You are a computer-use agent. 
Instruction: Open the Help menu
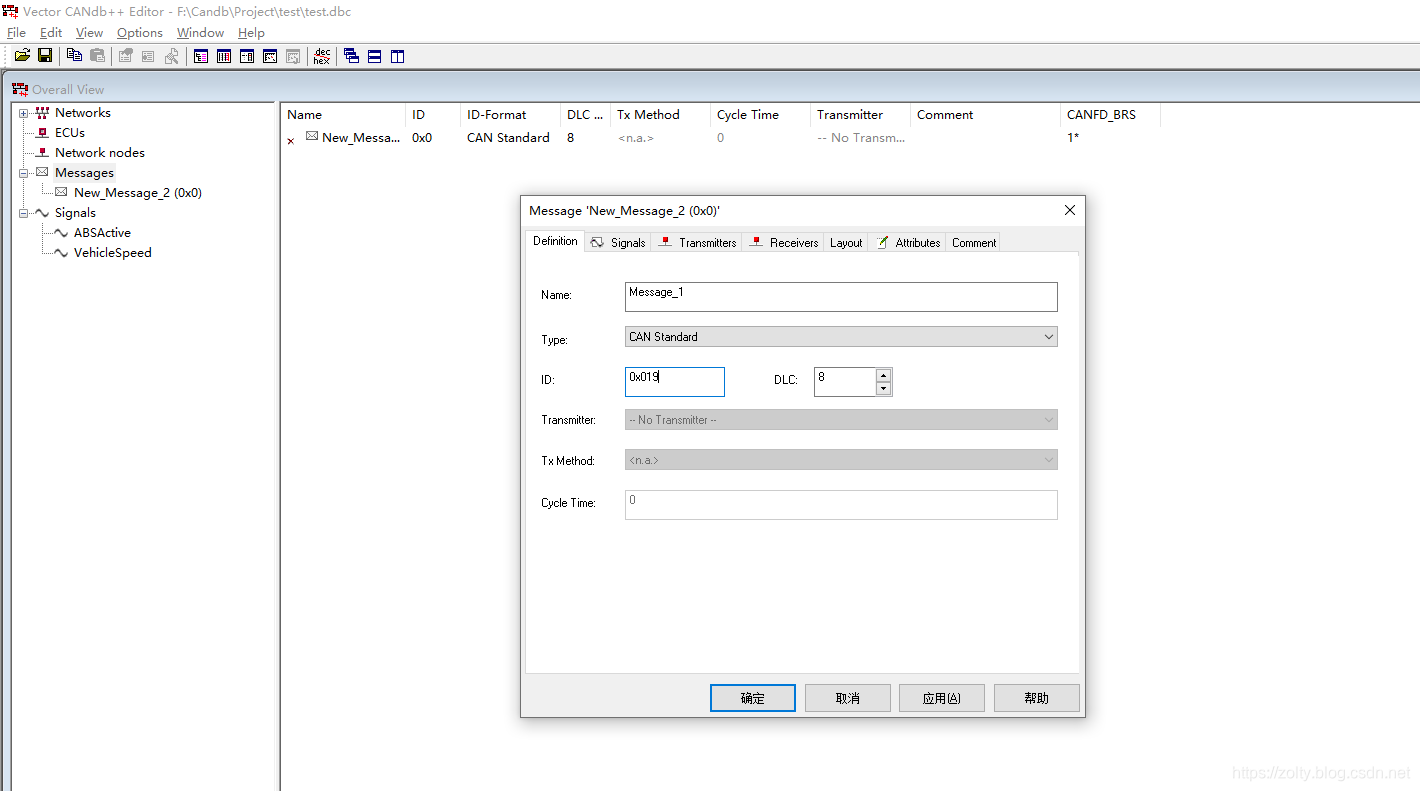tap(251, 33)
